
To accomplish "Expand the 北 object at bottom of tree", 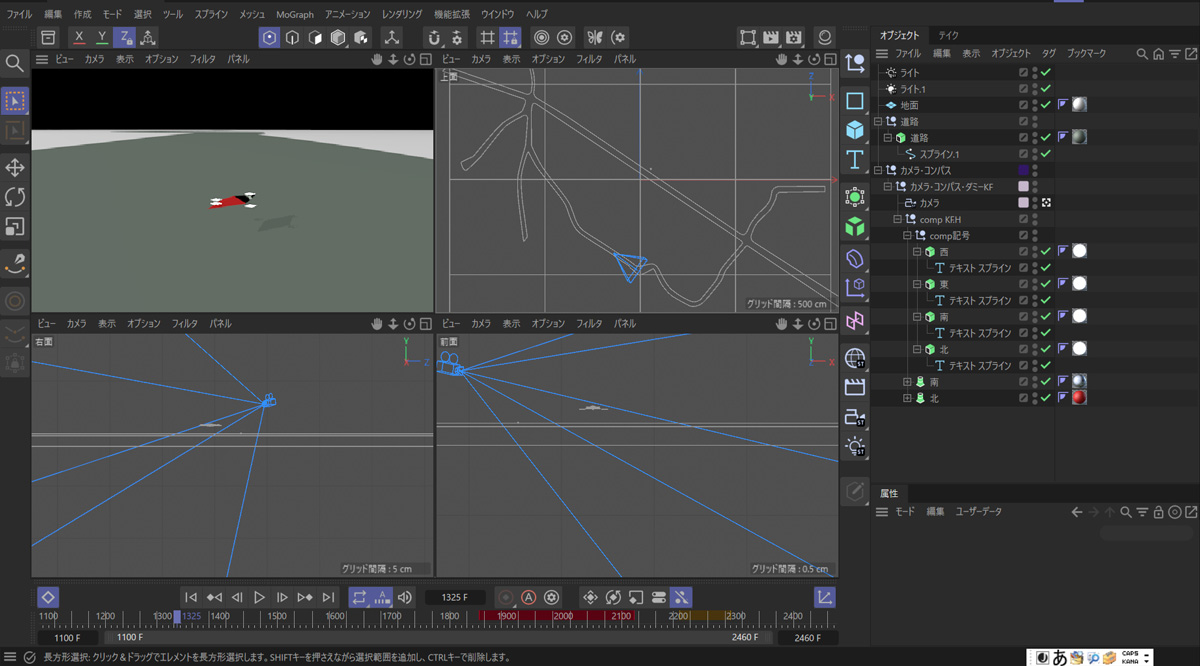I will 907,398.
